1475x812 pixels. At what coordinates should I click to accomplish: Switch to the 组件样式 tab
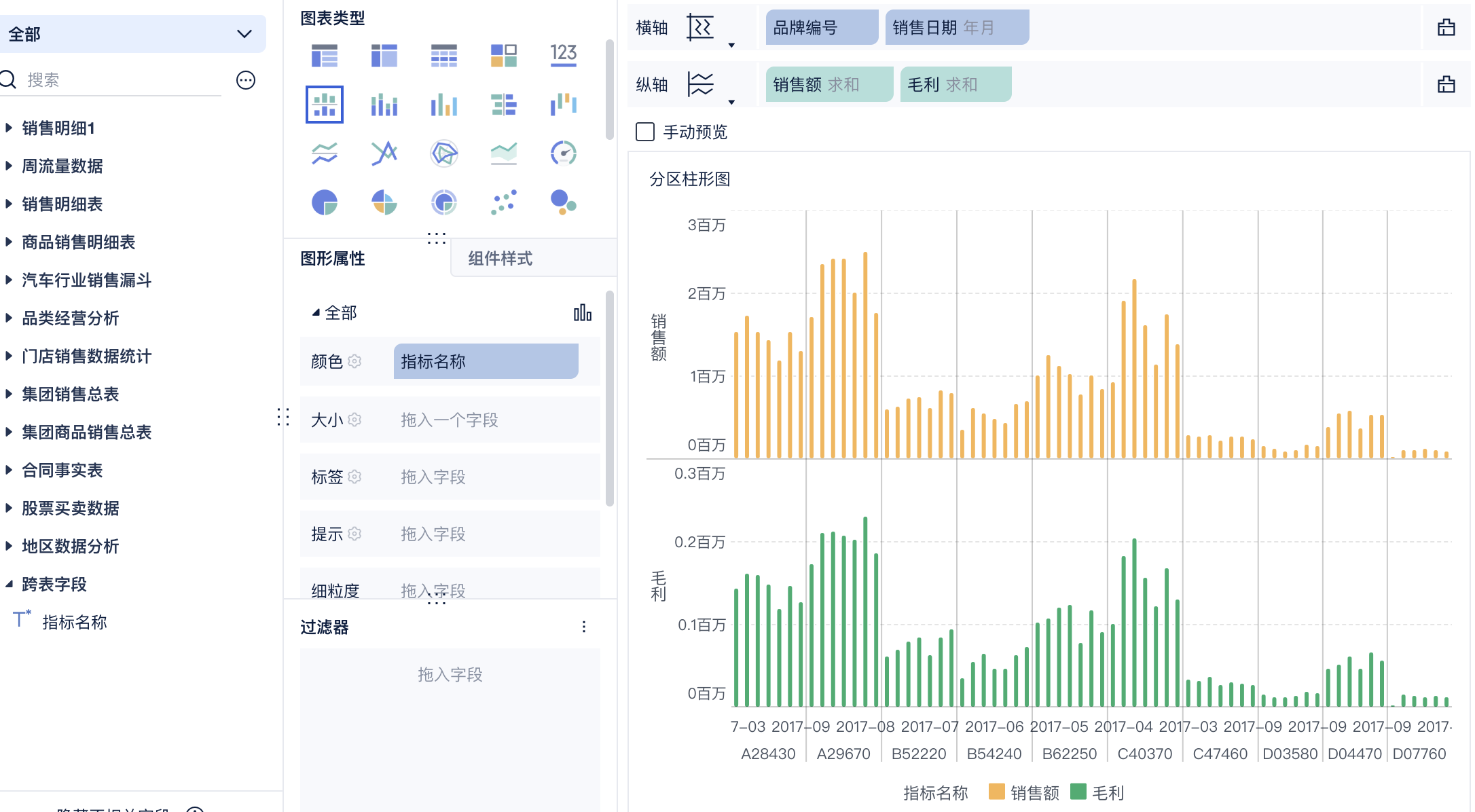(500, 259)
